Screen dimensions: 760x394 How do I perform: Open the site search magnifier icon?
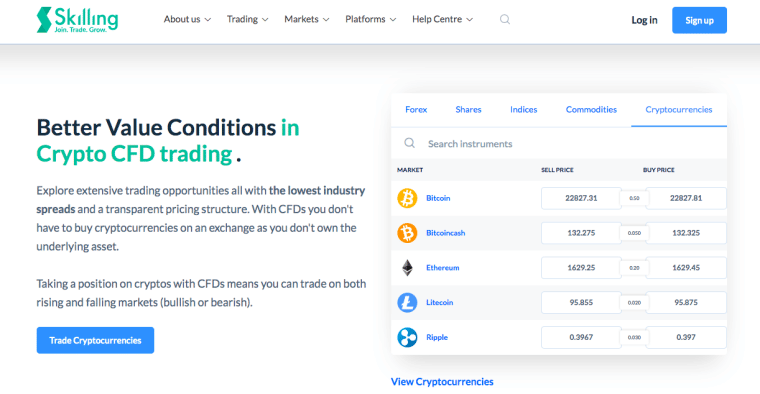[505, 19]
